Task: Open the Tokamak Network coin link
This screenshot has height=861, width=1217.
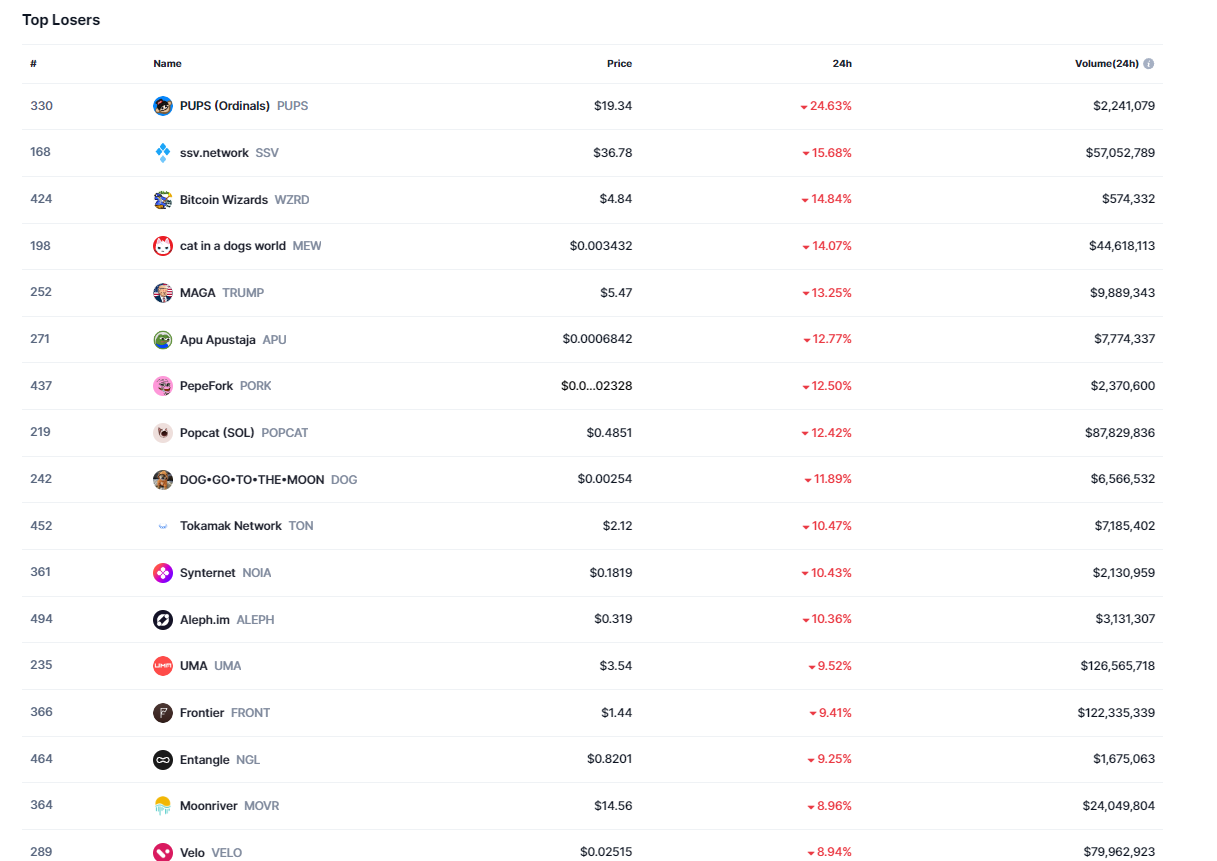Action: pos(231,526)
